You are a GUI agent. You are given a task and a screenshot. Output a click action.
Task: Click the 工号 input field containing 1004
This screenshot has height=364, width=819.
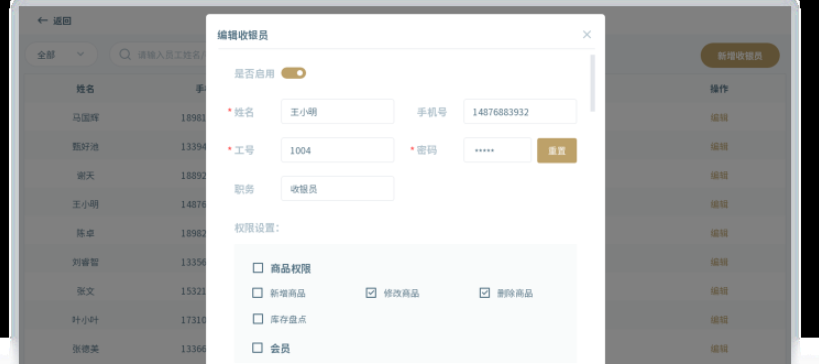337,150
